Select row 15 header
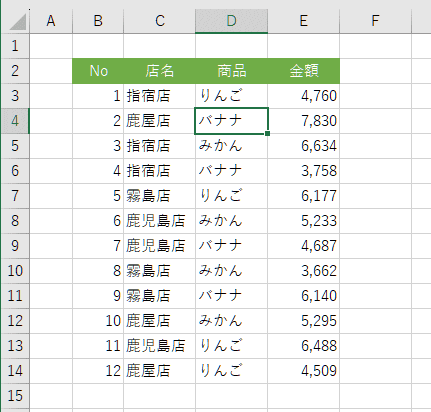 point(15,396)
